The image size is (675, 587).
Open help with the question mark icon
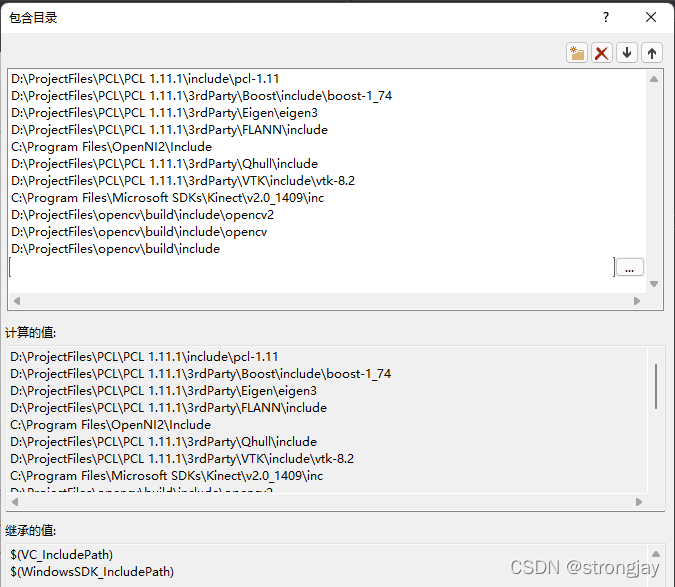(x=606, y=17)
